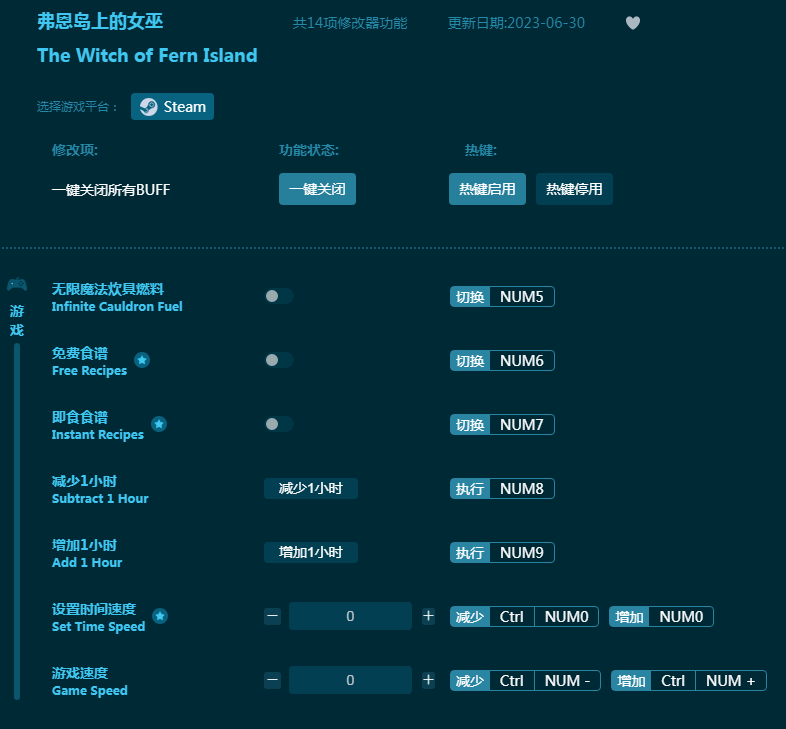
Task: Click the NUM9 hotkey for Add 1 Hour
Action: 502,553
